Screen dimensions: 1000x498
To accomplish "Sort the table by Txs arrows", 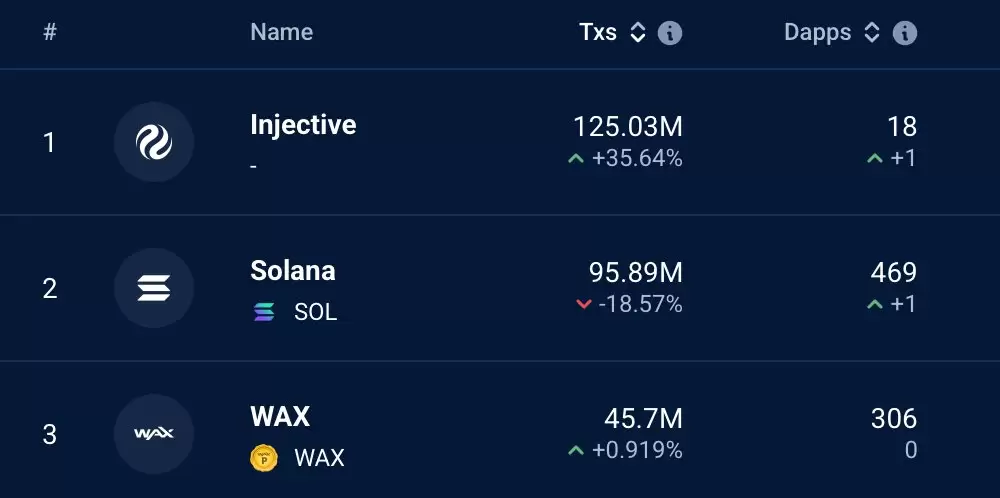I will tap(638, 33).
